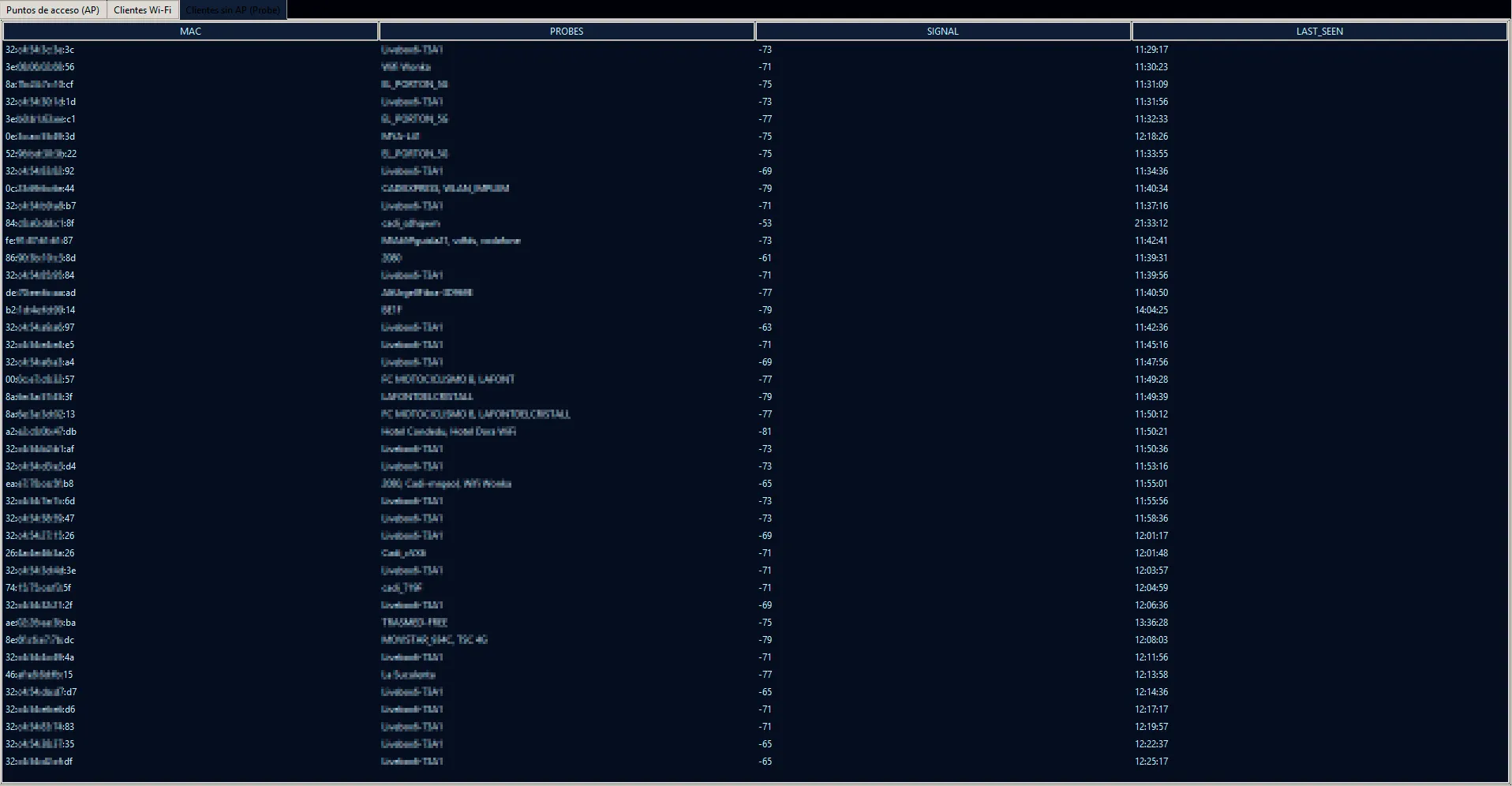Click the signal value -53 cell
Viewport: 1512px width, 786px height.
(x=765, y=223)
